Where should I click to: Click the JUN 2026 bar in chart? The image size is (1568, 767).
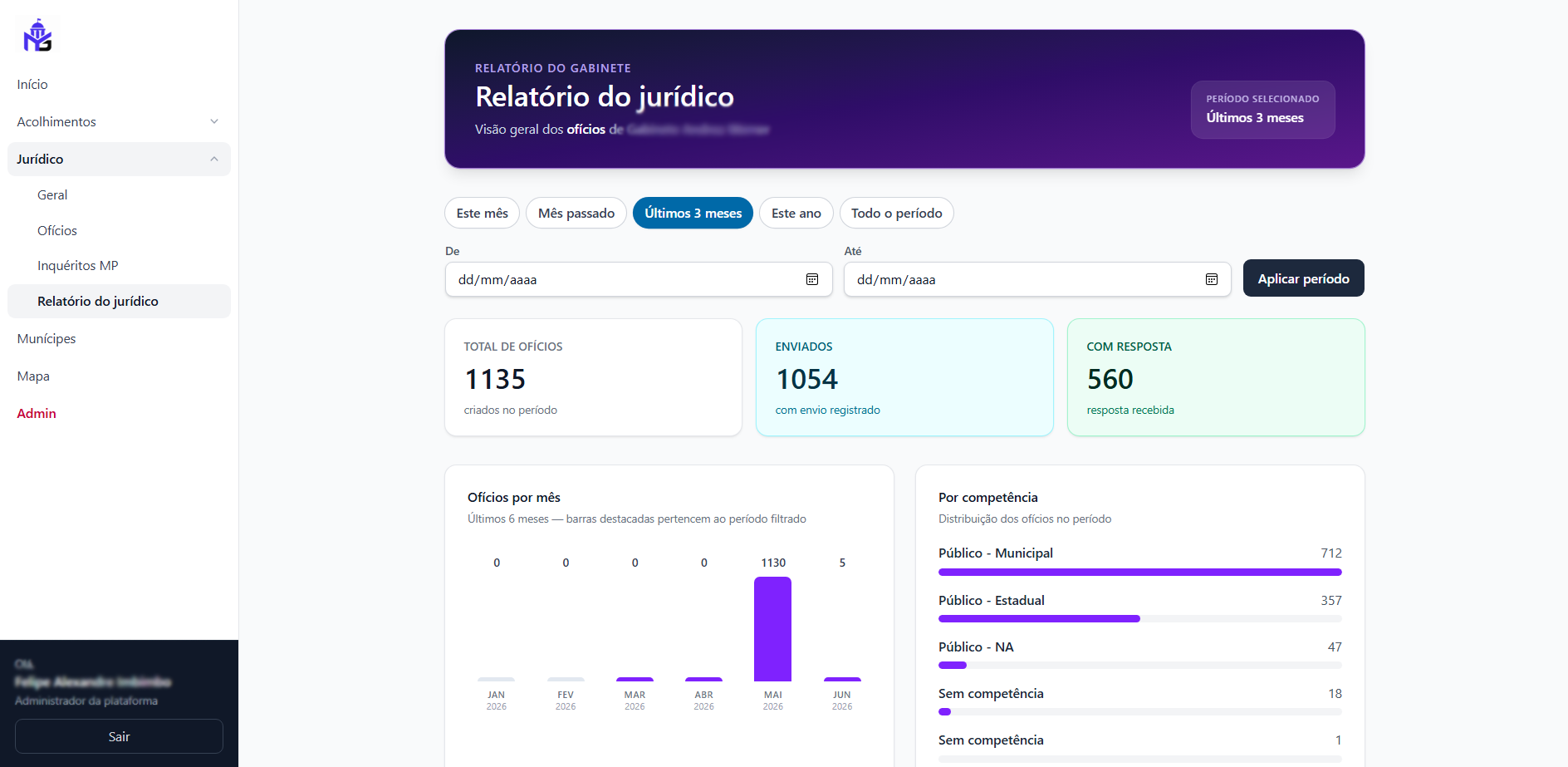pos(842,679)
